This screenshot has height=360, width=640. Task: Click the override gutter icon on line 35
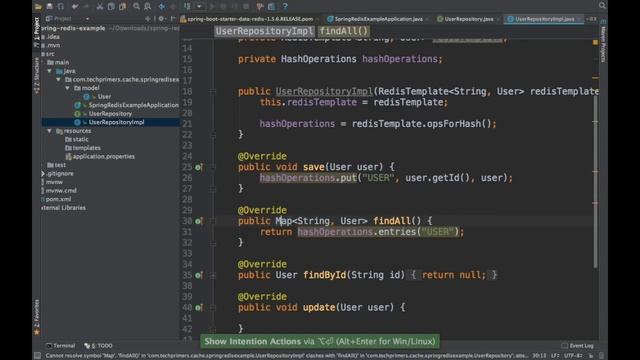198,276
